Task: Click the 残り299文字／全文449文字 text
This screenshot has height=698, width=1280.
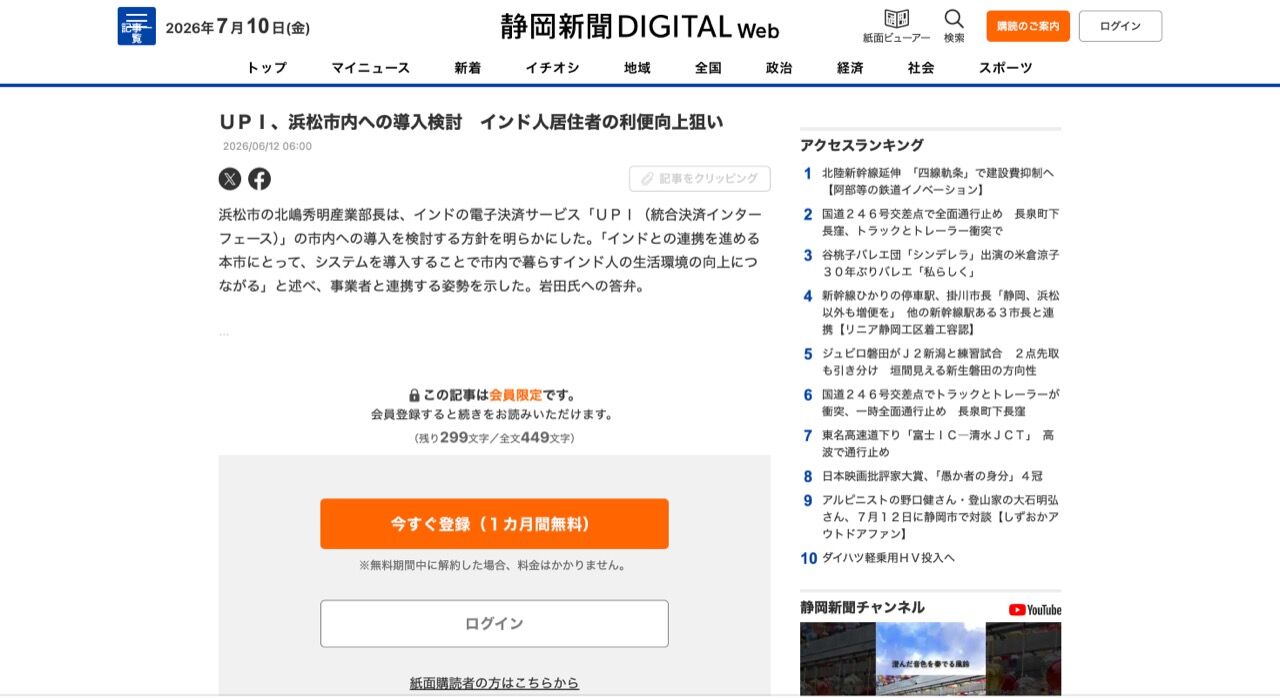Action: pos(494,438)
